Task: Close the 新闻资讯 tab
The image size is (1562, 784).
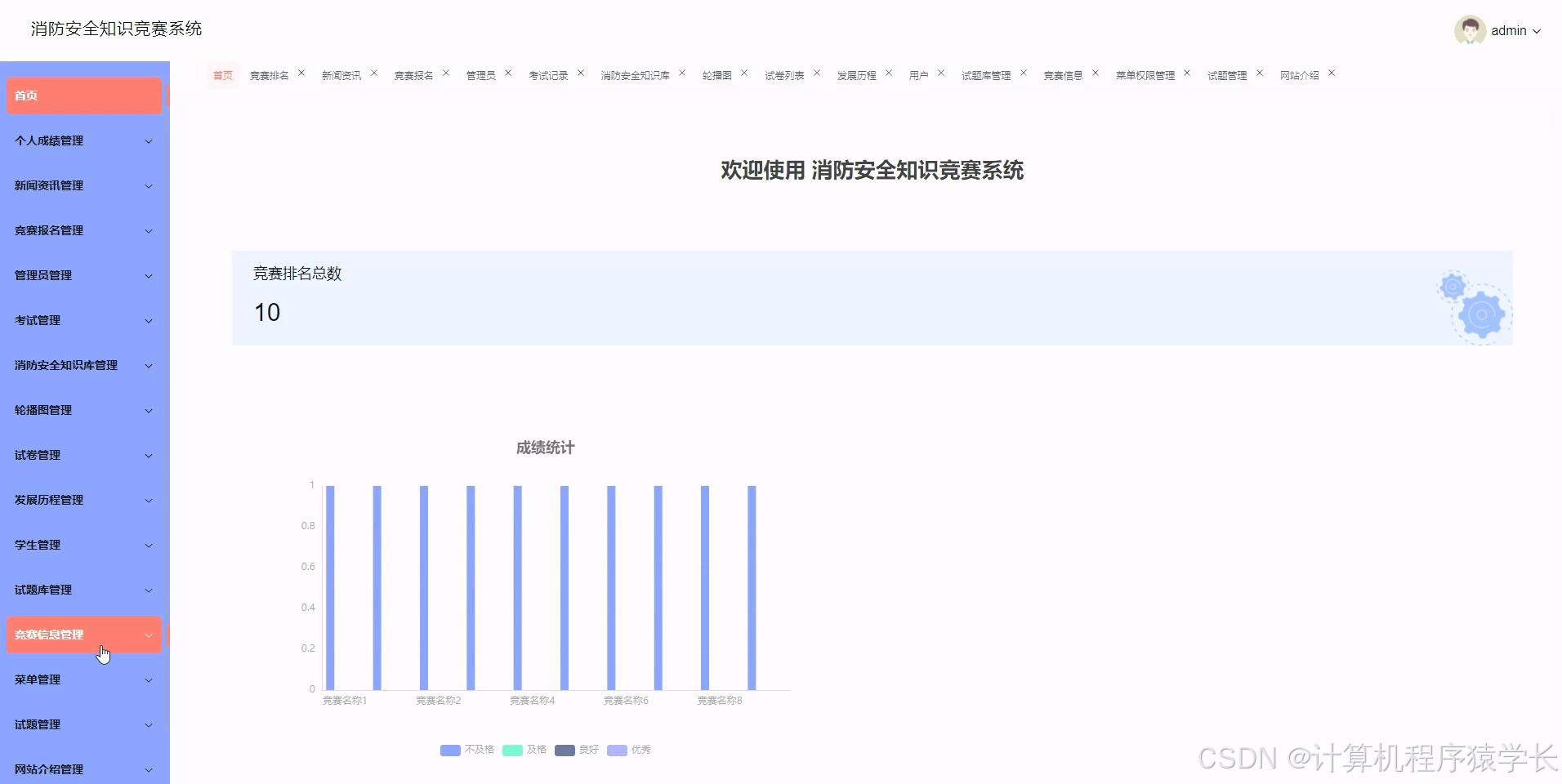Action: click(374, 73)
